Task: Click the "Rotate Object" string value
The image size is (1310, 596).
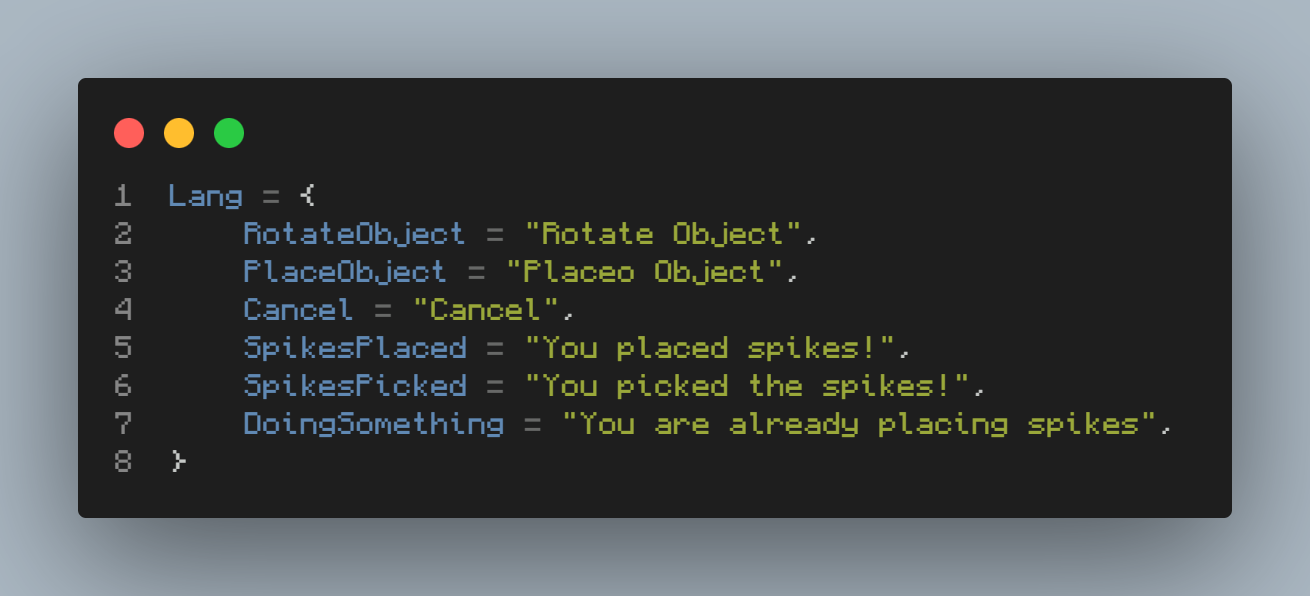Action: coord(664,233)
